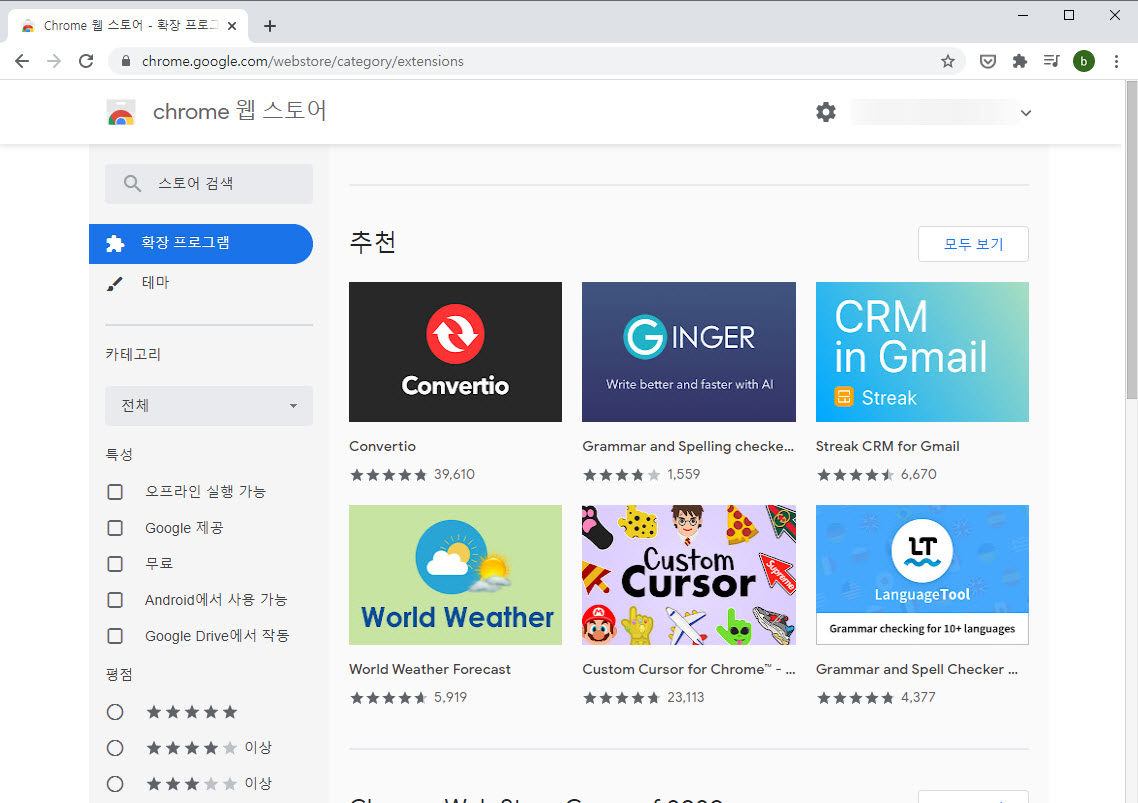This screenshot has width=1138, height=803.
Task: Go back with the browser back arrow
Action: 22,61
